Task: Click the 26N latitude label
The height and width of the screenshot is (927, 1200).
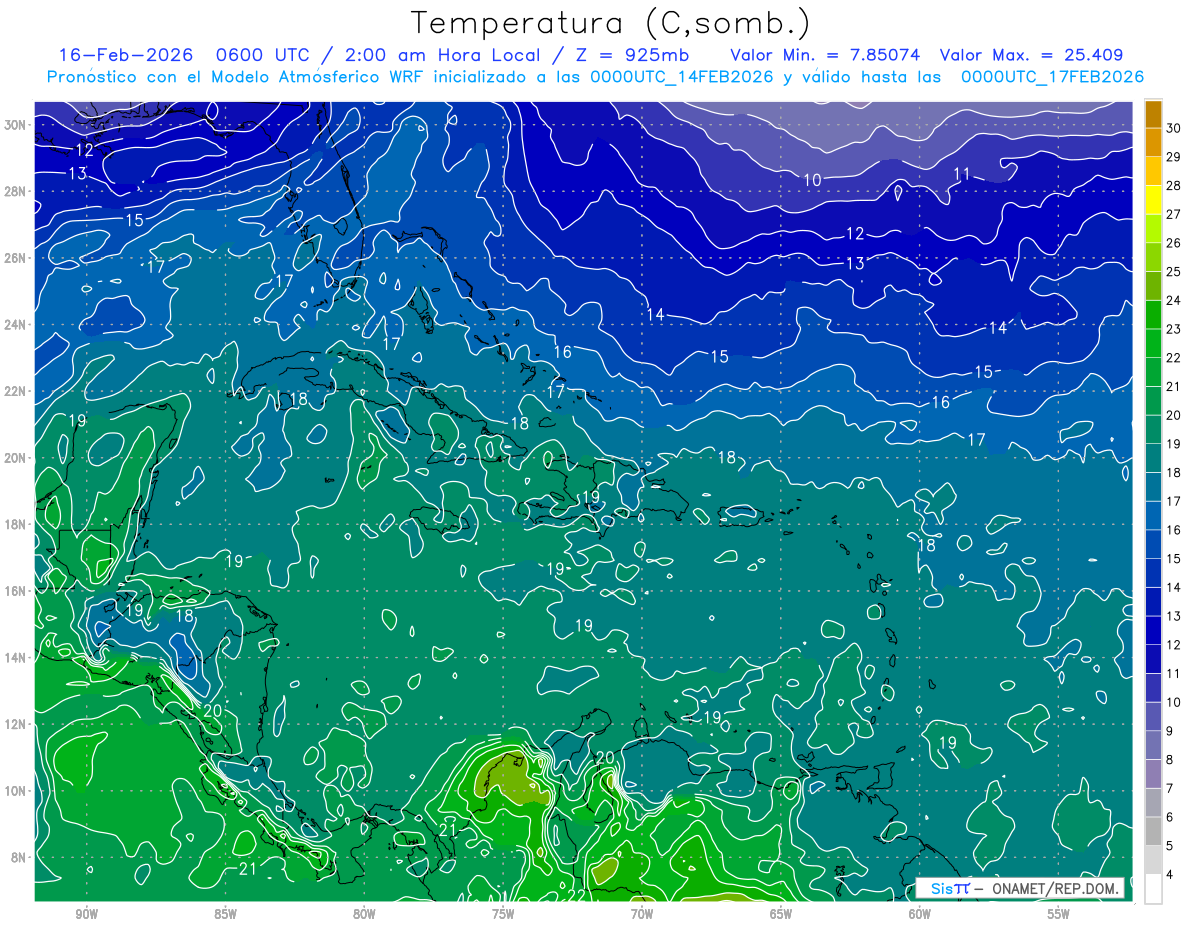Action: coord(15,258)
